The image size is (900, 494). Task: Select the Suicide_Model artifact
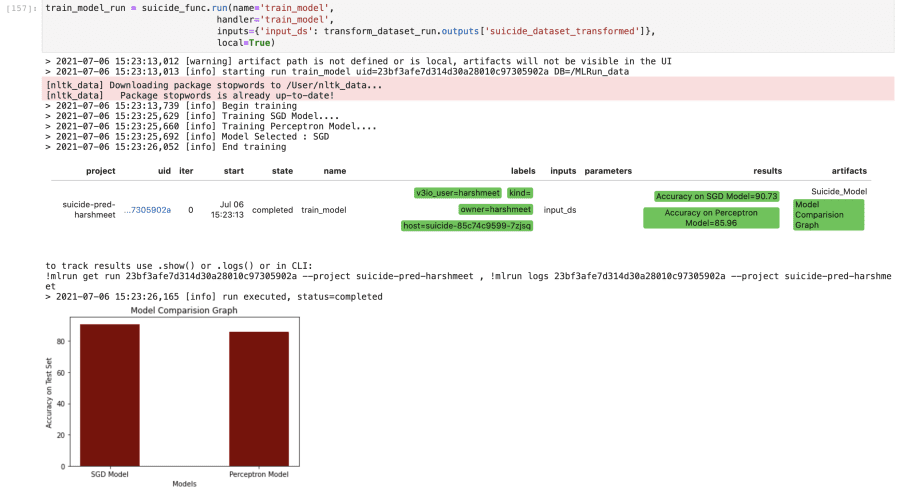pyautogui.click(x=839, y=191)
